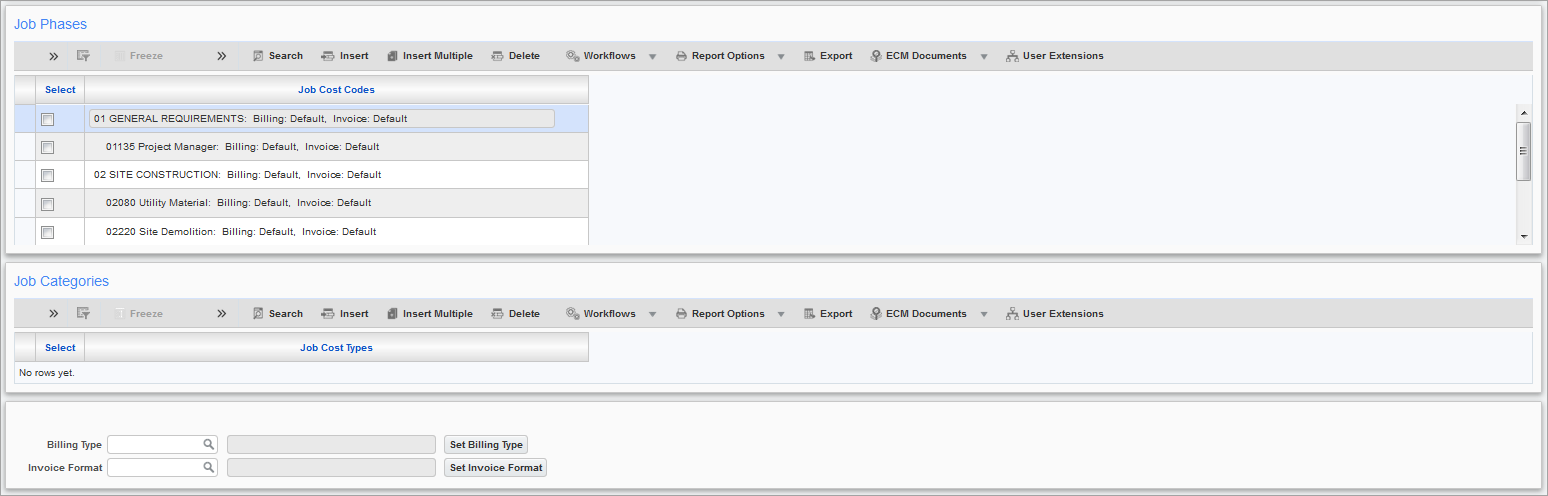Viewport: 1548px width, 496px height.
Task: Check the 02080 Utility Material row checkbox
Action: tap(47, 204)
